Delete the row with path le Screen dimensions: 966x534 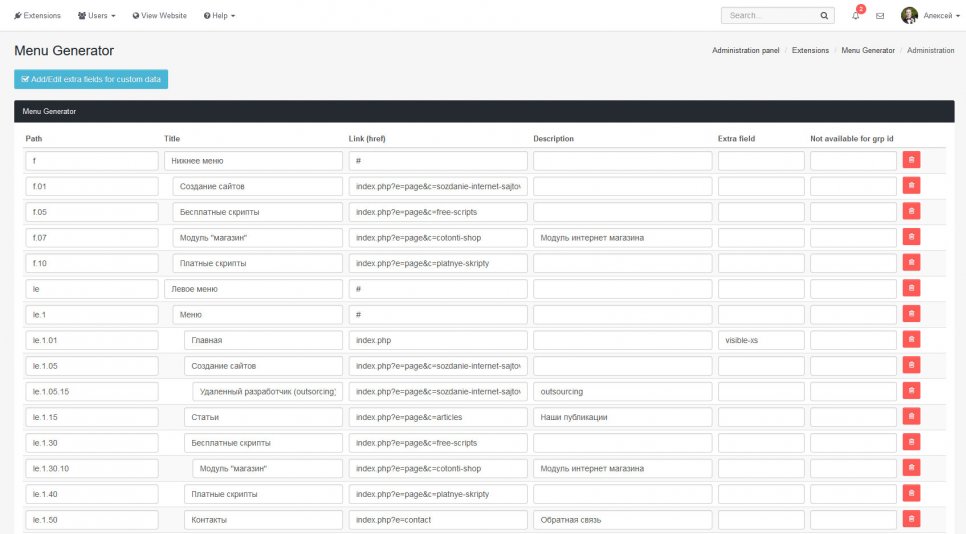click(x=911, y=288)
